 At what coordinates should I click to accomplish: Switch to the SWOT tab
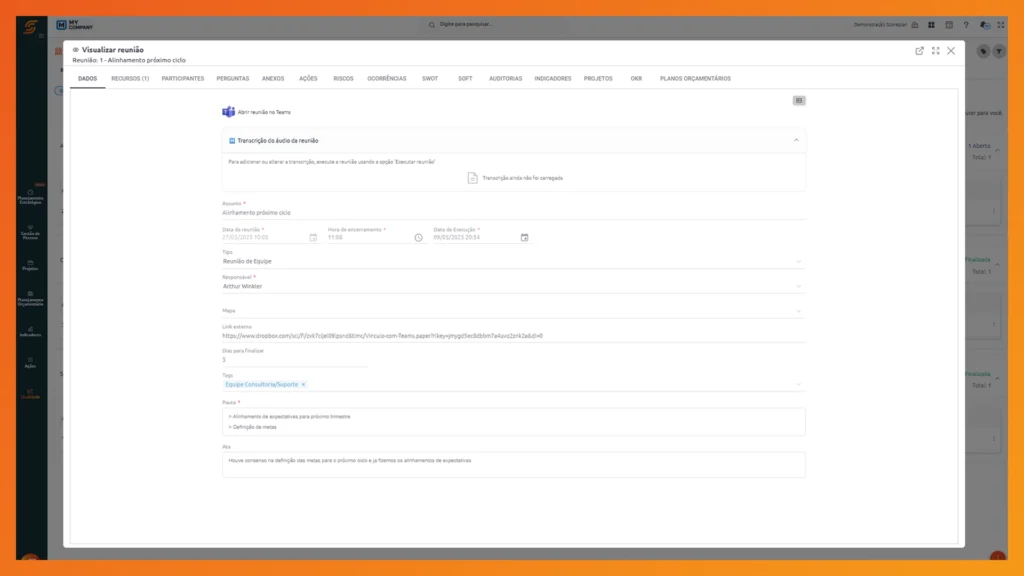(x=430, y=78)
